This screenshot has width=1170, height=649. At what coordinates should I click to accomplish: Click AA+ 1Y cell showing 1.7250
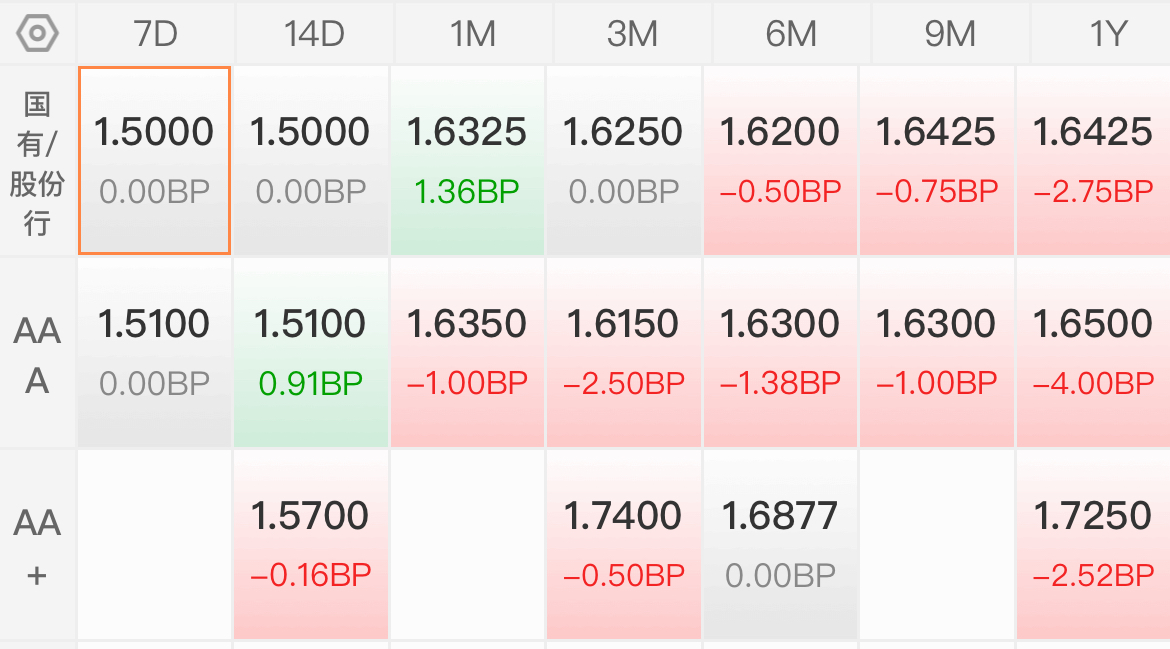[x=1093, y=545]
